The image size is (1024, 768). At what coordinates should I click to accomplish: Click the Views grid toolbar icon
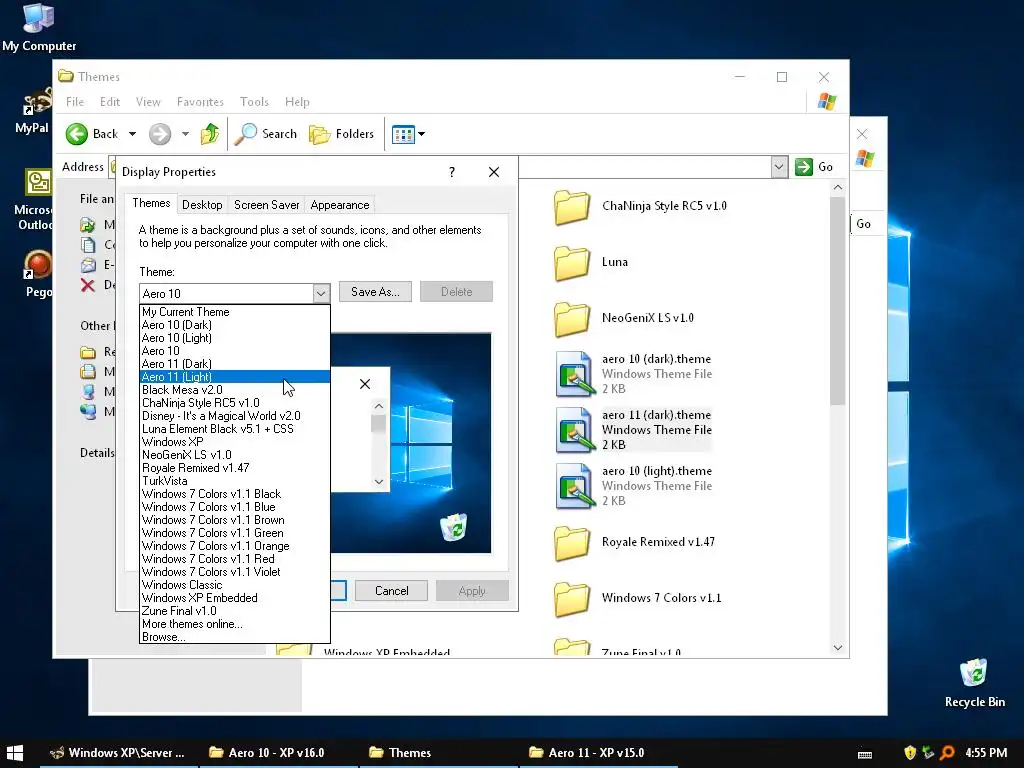[x=403, y=135]
